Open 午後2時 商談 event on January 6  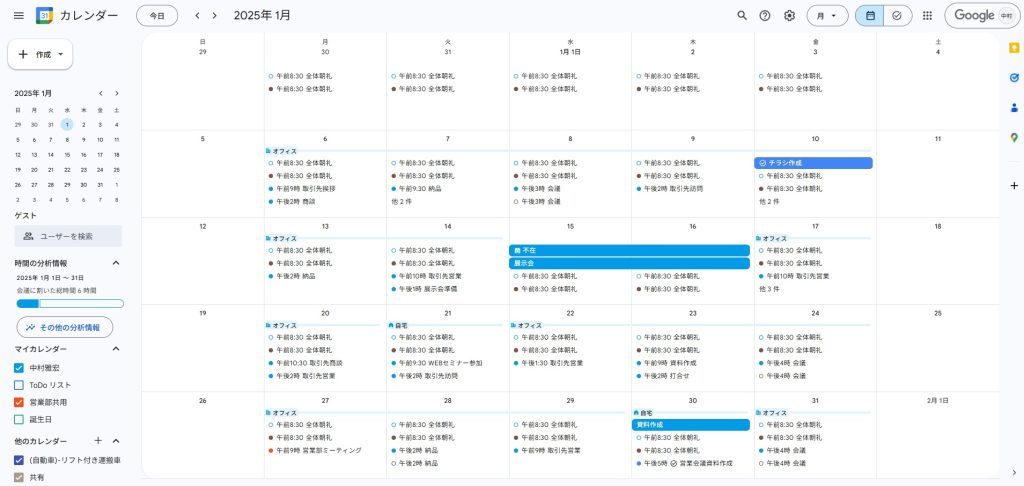pyautogui.click(x=292, y=202)
